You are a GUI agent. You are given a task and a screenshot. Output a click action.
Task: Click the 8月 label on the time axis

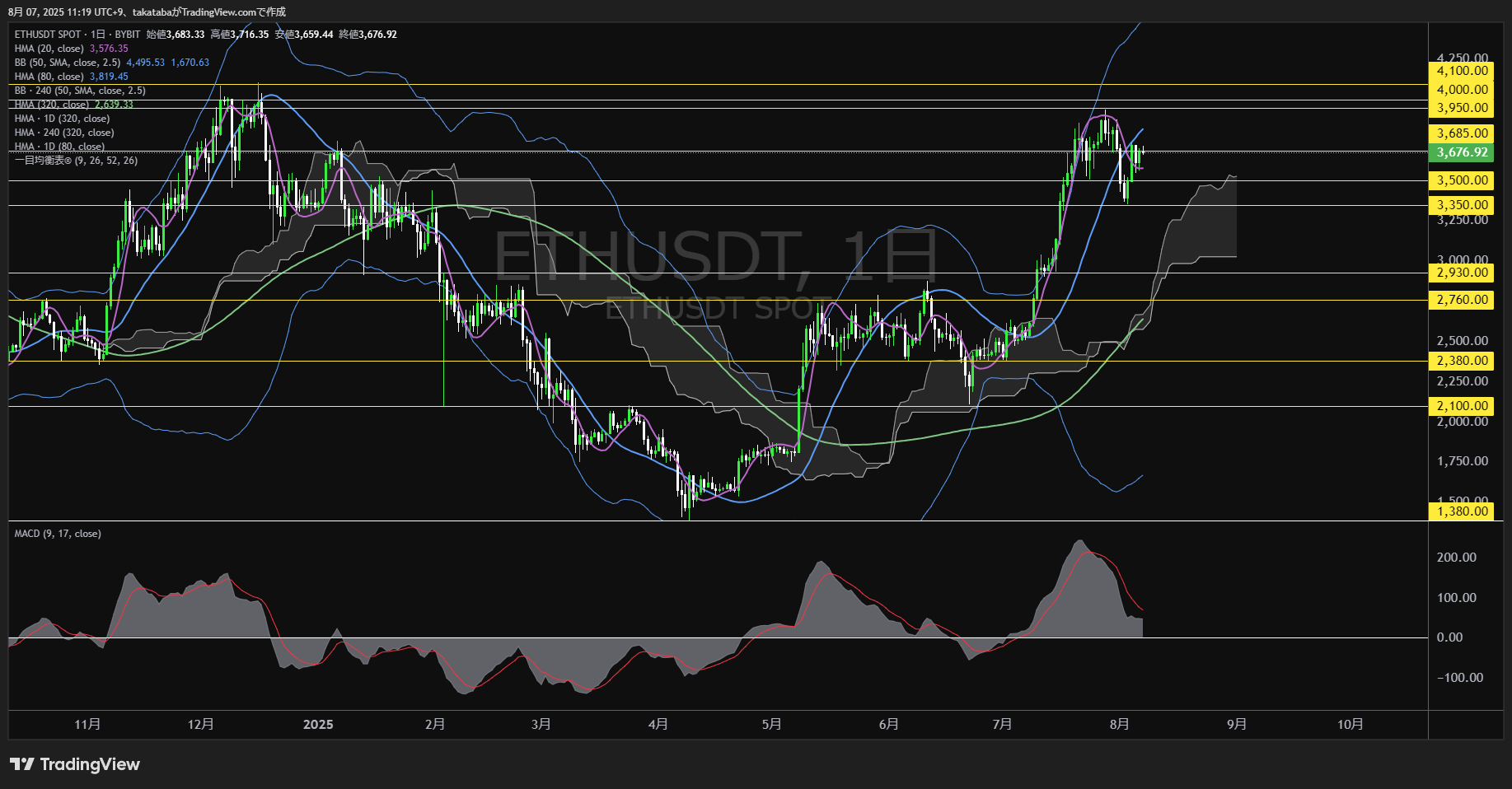tap(1119, 724)
